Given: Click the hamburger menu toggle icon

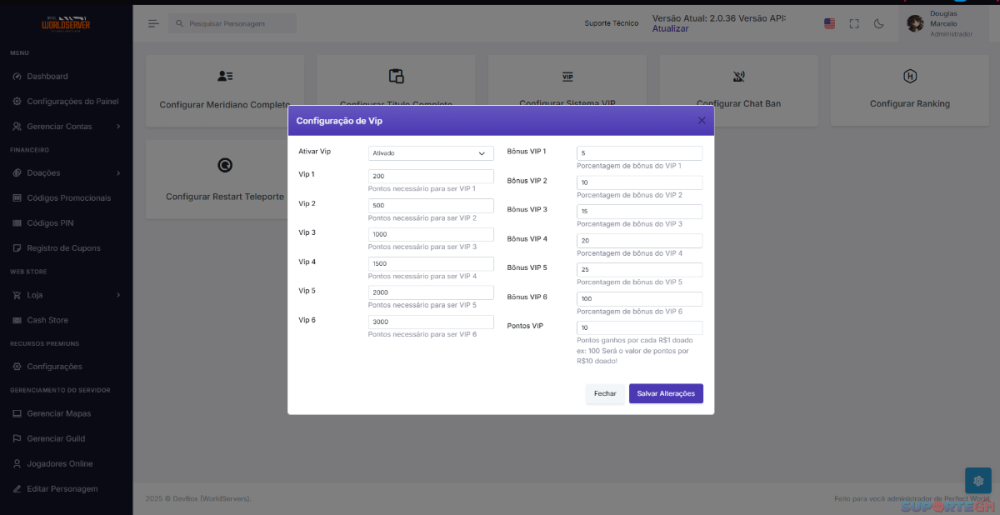Looking at the screenshot, I should click(x=153, y=23).
